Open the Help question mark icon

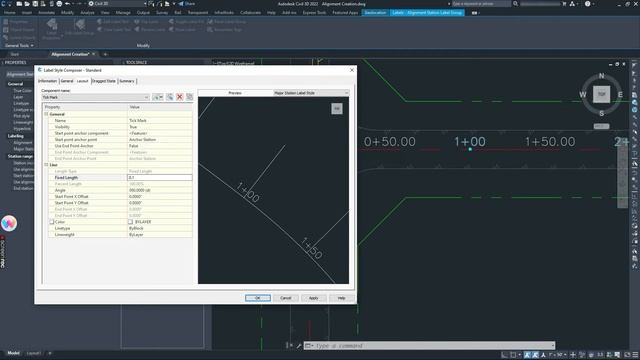587,4
